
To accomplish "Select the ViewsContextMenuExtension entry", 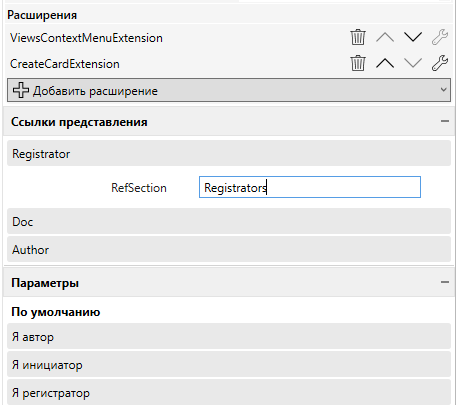I will 86,38.
